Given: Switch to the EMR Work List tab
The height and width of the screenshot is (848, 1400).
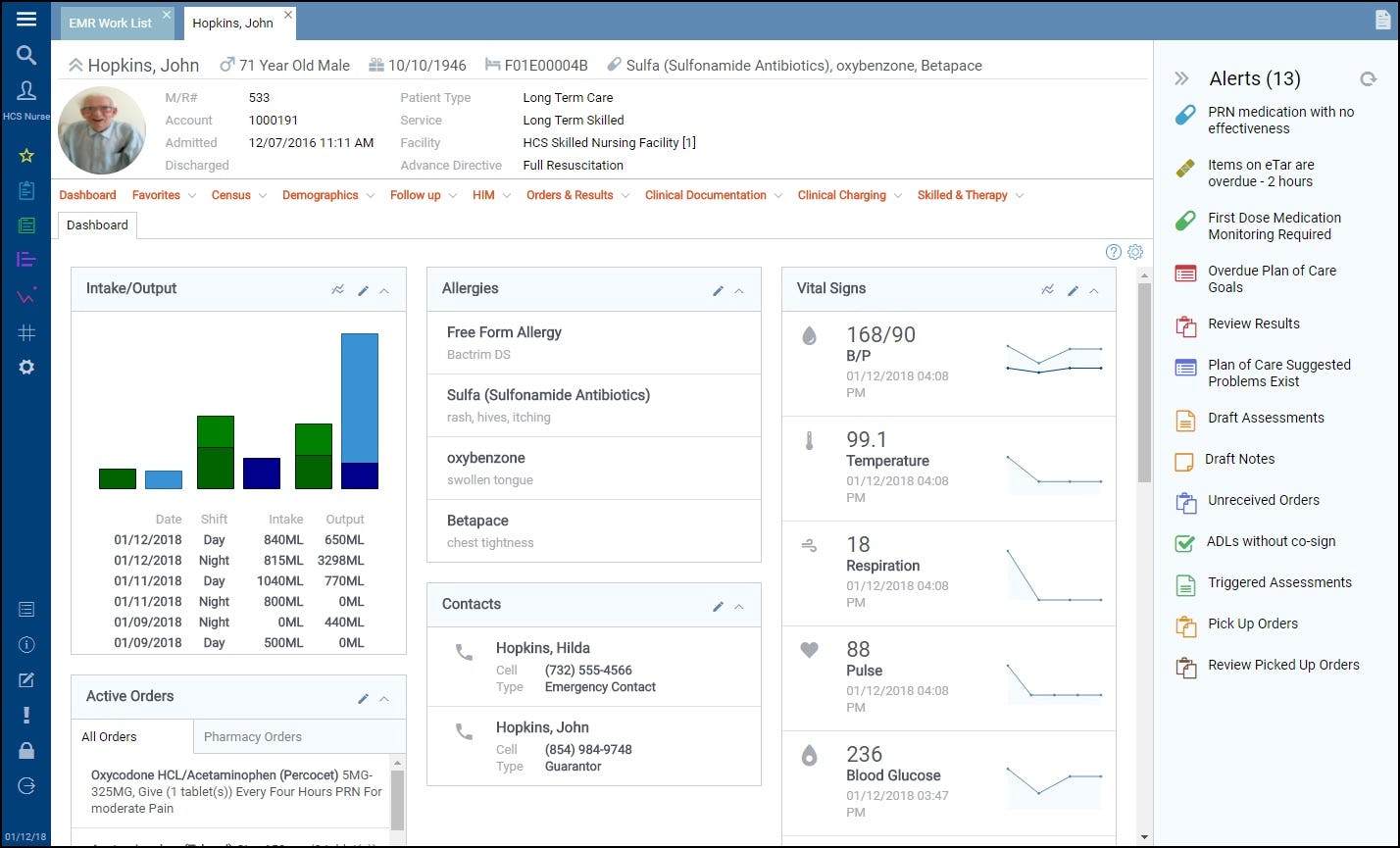Looking at the screenshot, I should click(x=110, y=23).
